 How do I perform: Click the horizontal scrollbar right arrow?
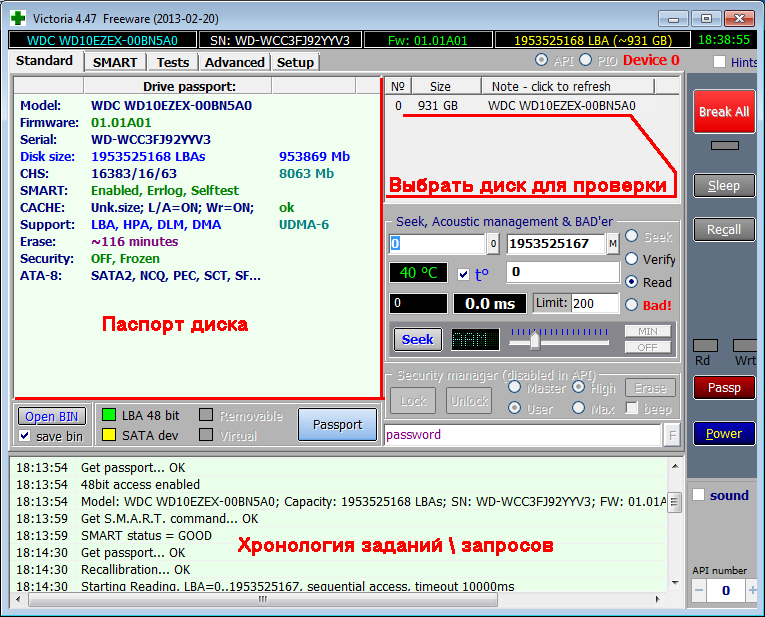click(x=658, y=599)
